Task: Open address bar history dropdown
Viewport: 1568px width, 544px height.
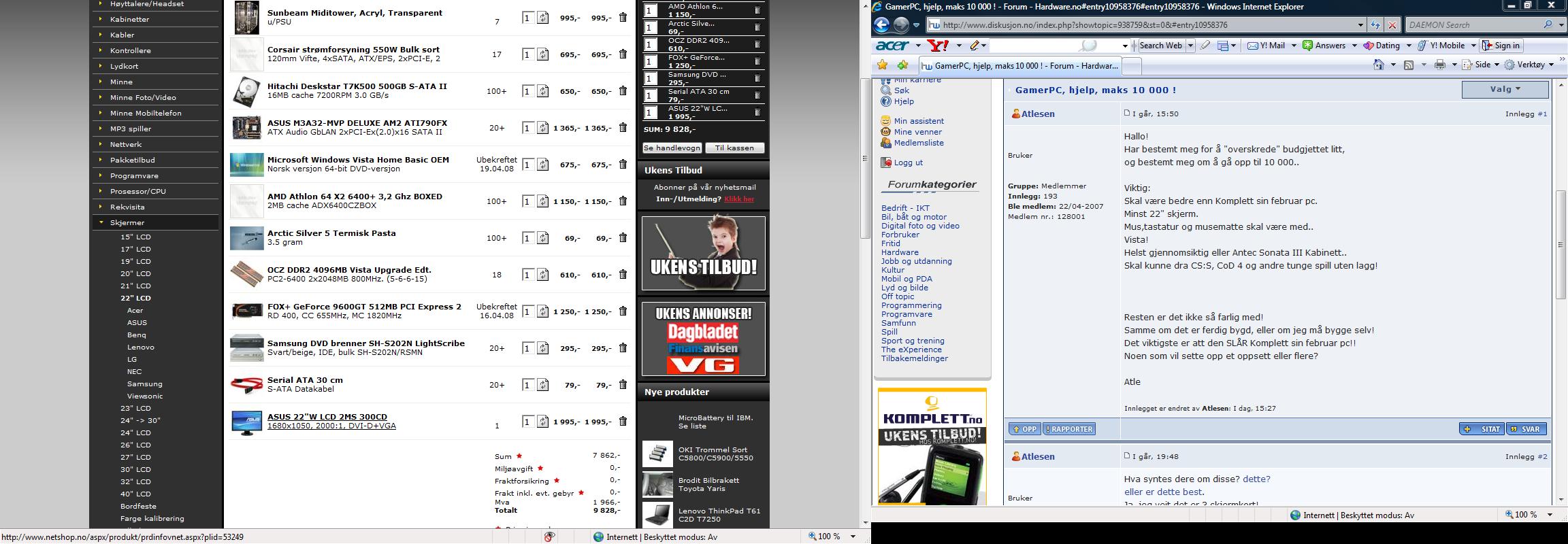Action: coord(1360,25)
